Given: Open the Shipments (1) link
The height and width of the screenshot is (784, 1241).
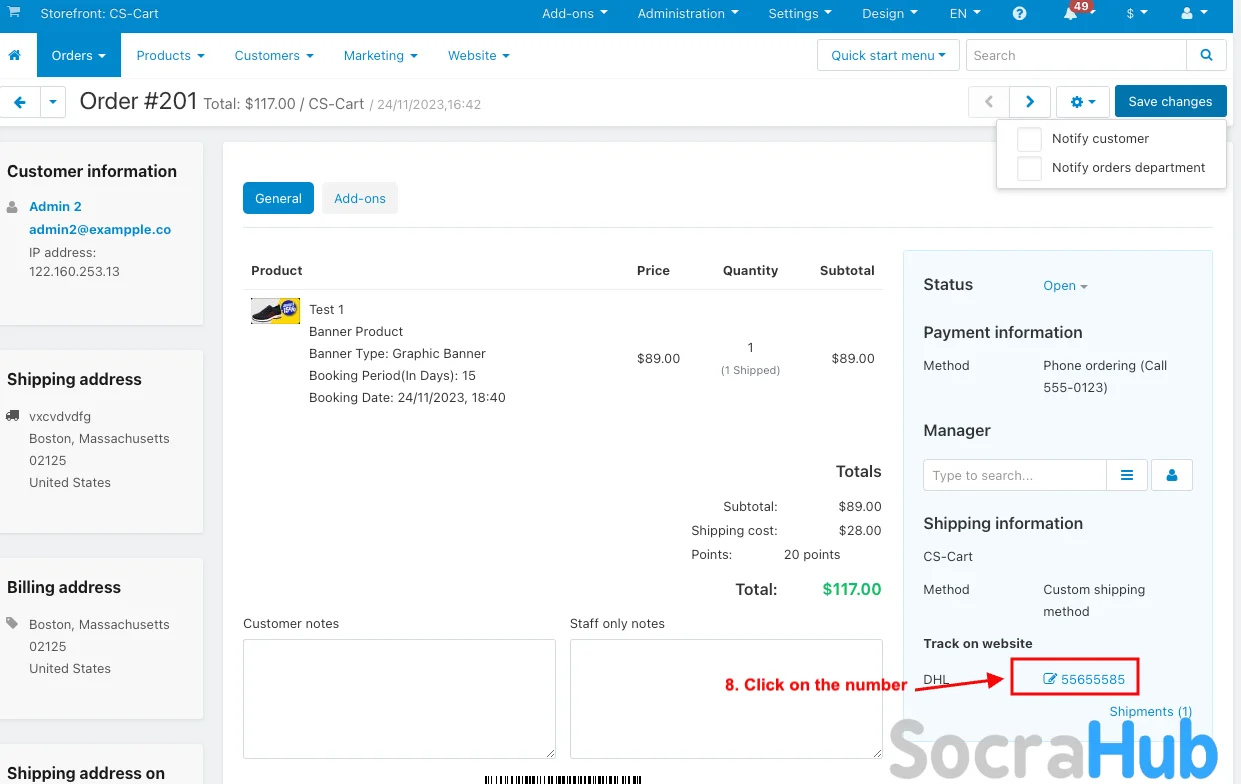Looking at the screenshot, I should point(1150,712).
